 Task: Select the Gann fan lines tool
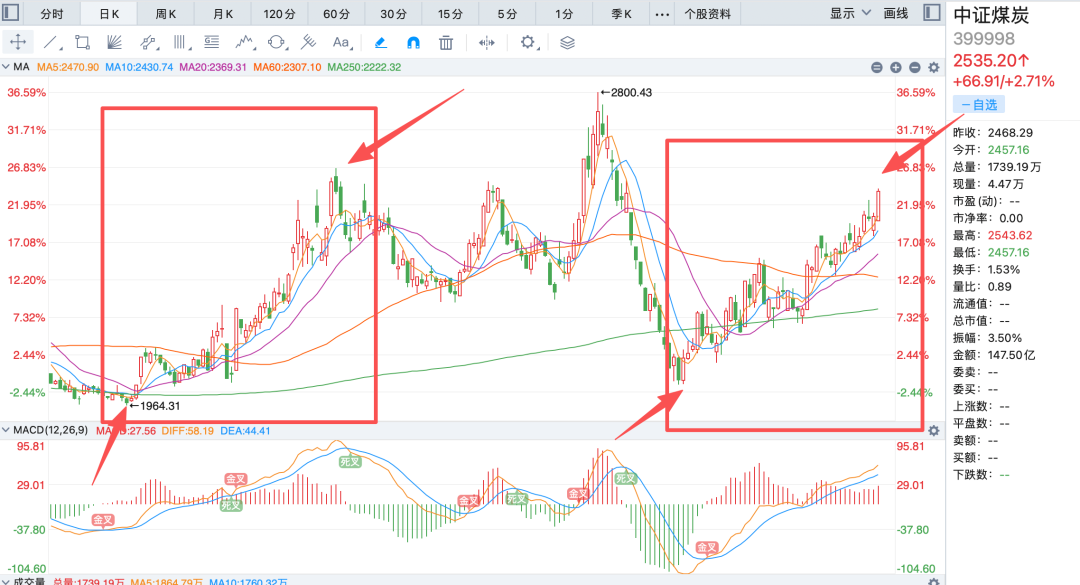114,43
